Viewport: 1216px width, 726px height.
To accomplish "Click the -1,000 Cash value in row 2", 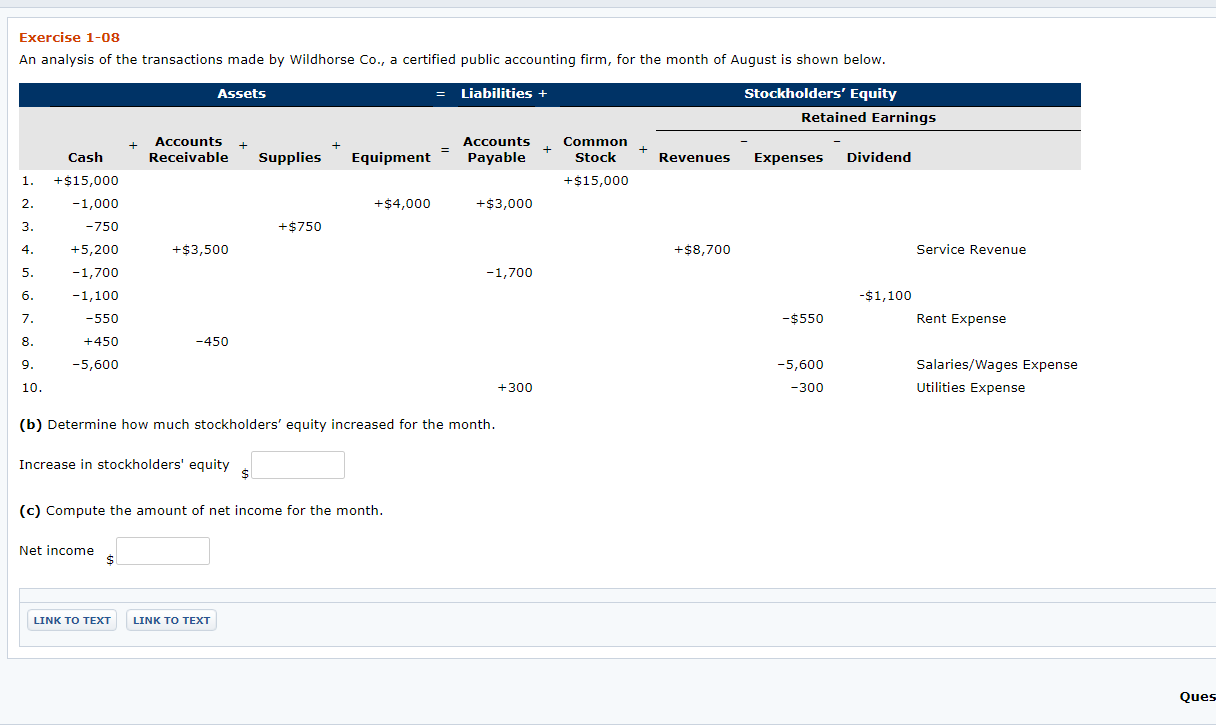I will coord(95,204).
